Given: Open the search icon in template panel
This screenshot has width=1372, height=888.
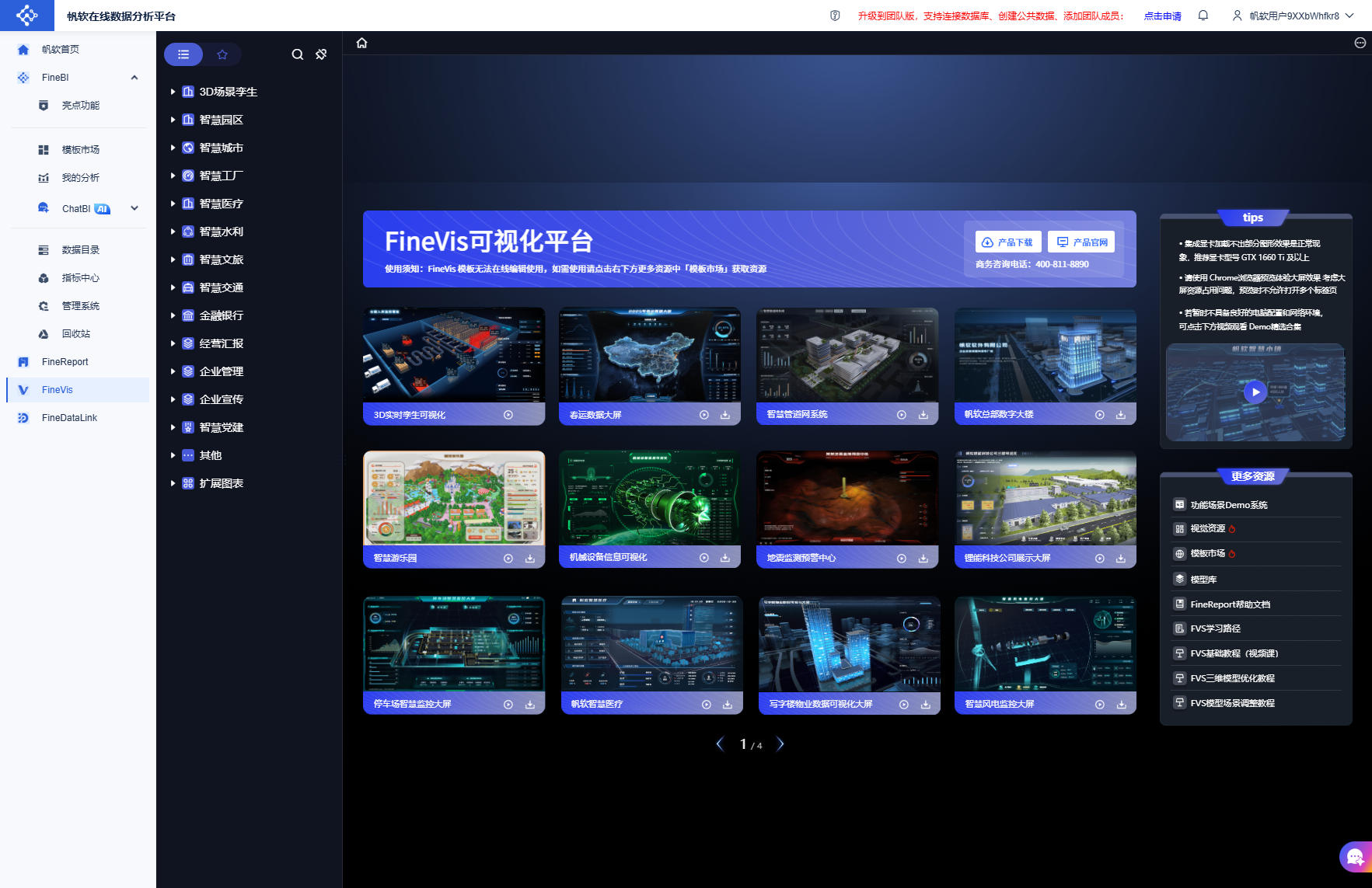Looking at the screenshot, I should (298, 54).
